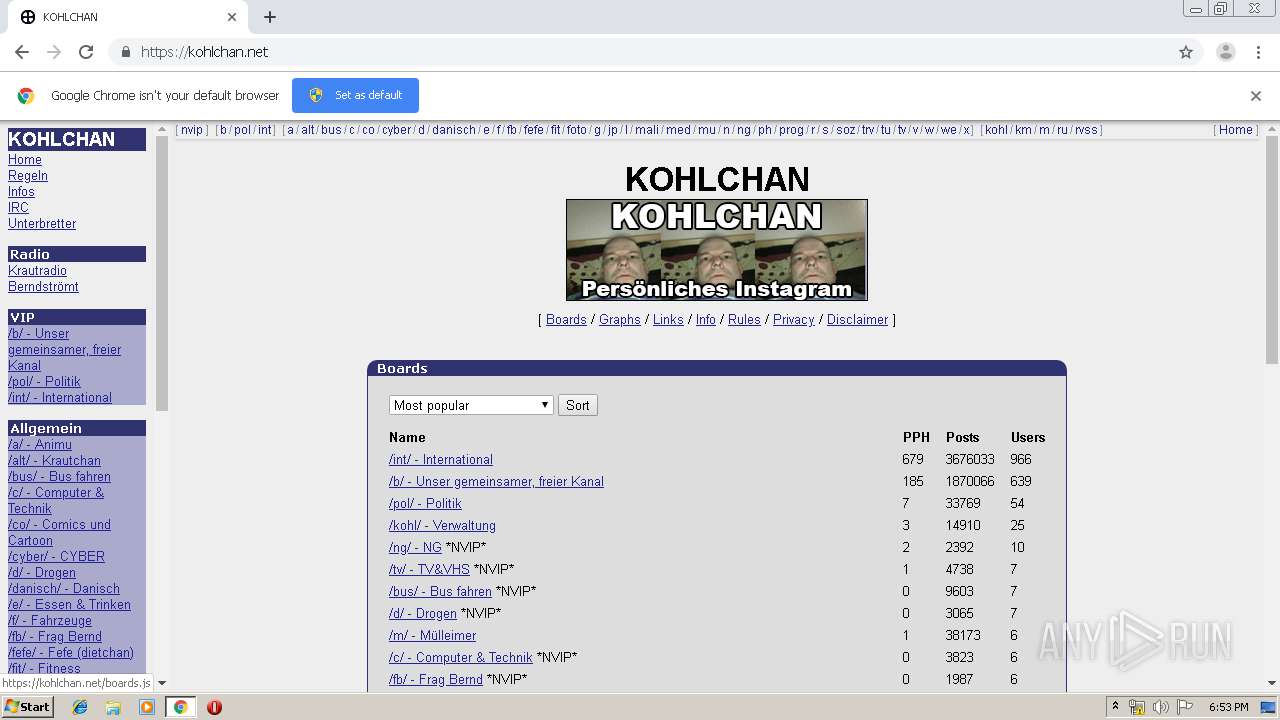
Task: Launch Internet Explorer from the taskbar
Action: pyautogui.click(x=80, y=707)
